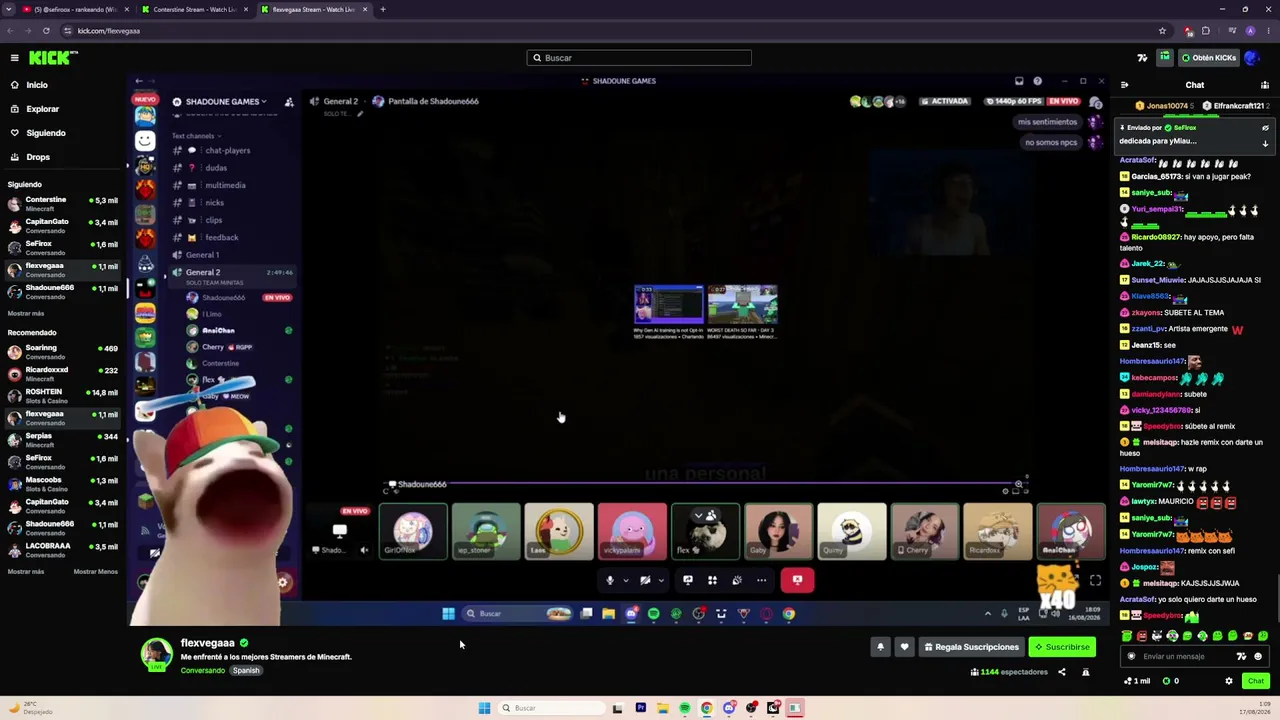Click the Obtén KICKs button
Screen dimensions: 1280x720
[1208, 58]
